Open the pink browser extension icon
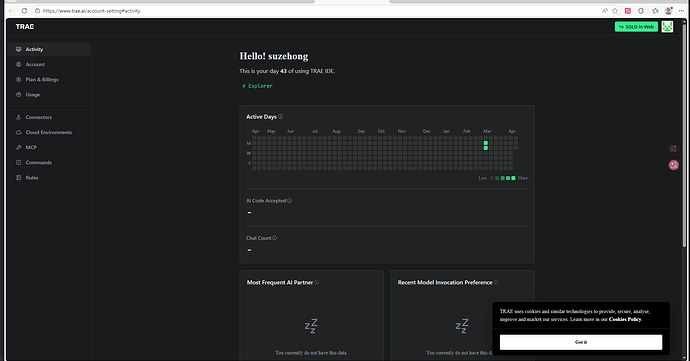 tap(628, 11)
